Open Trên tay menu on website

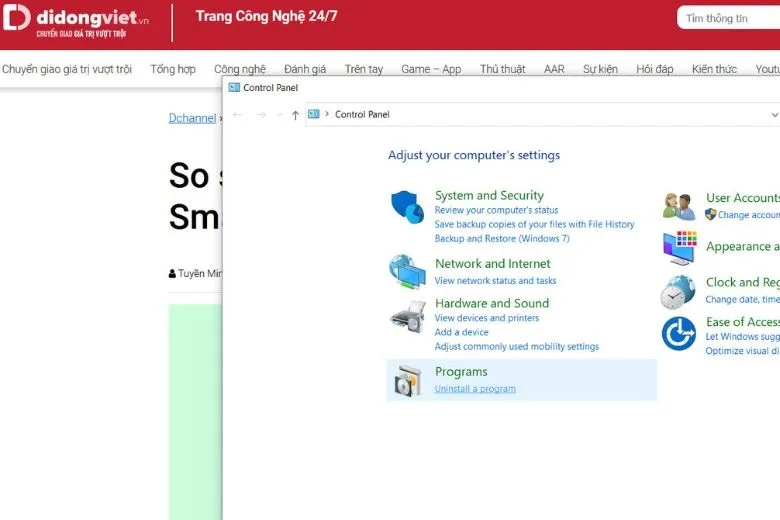click(x=364, y=69)
